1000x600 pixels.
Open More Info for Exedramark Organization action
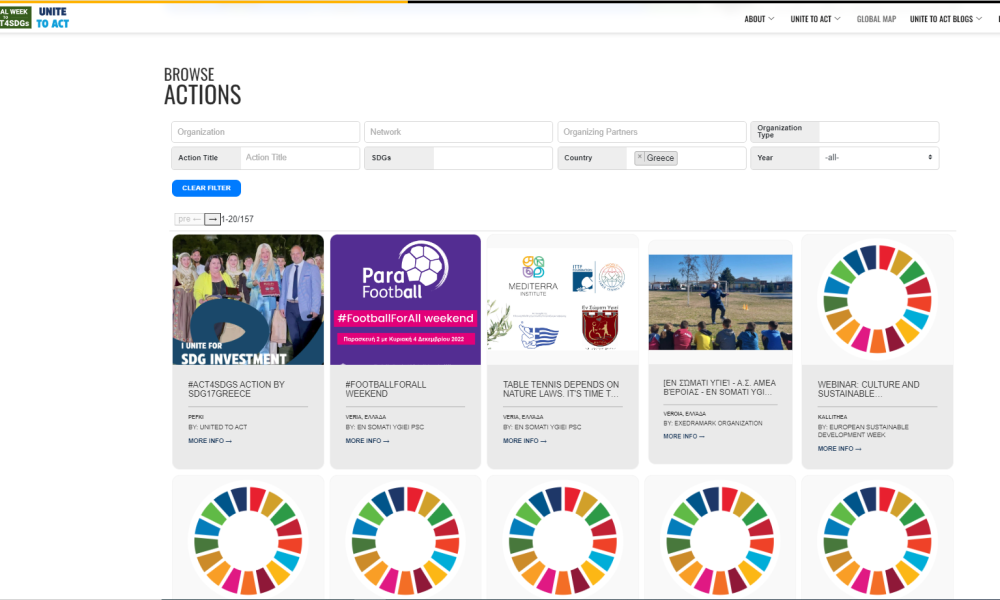pyautogui.click(x=684, y=437)
